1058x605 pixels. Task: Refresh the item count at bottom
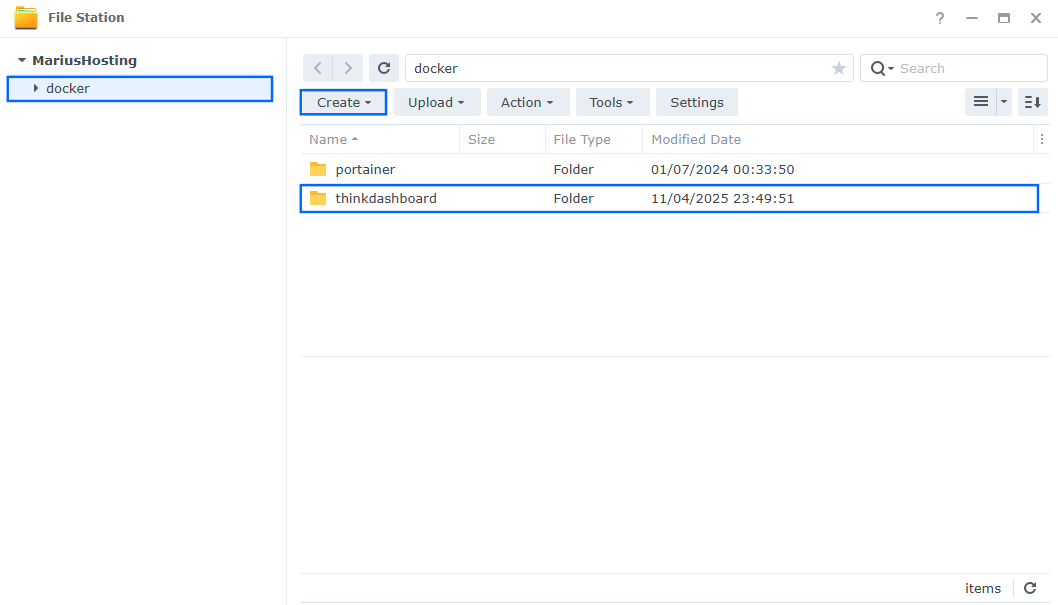coord(1030,588)
